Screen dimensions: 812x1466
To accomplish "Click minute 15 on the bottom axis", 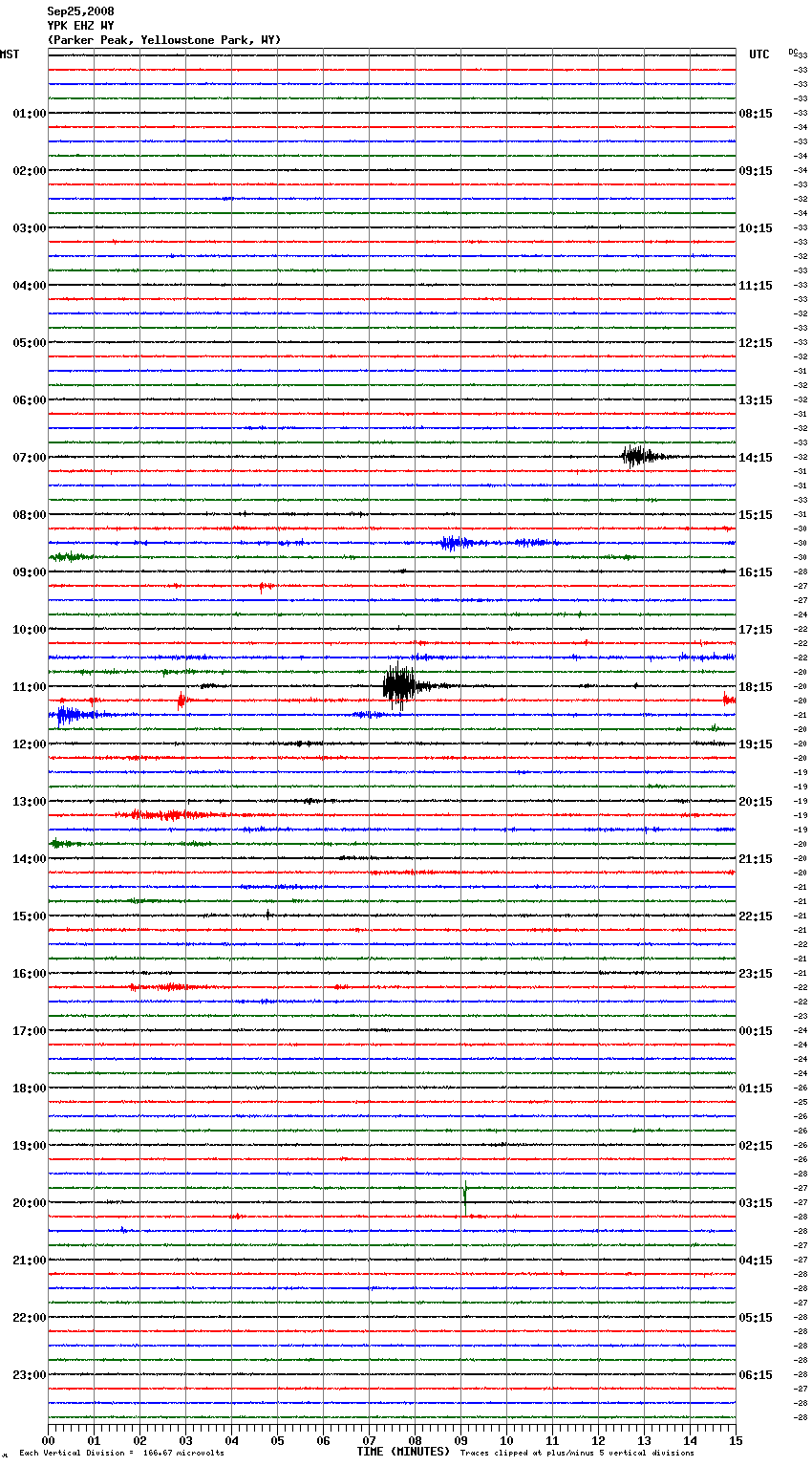I will 736,1441.
